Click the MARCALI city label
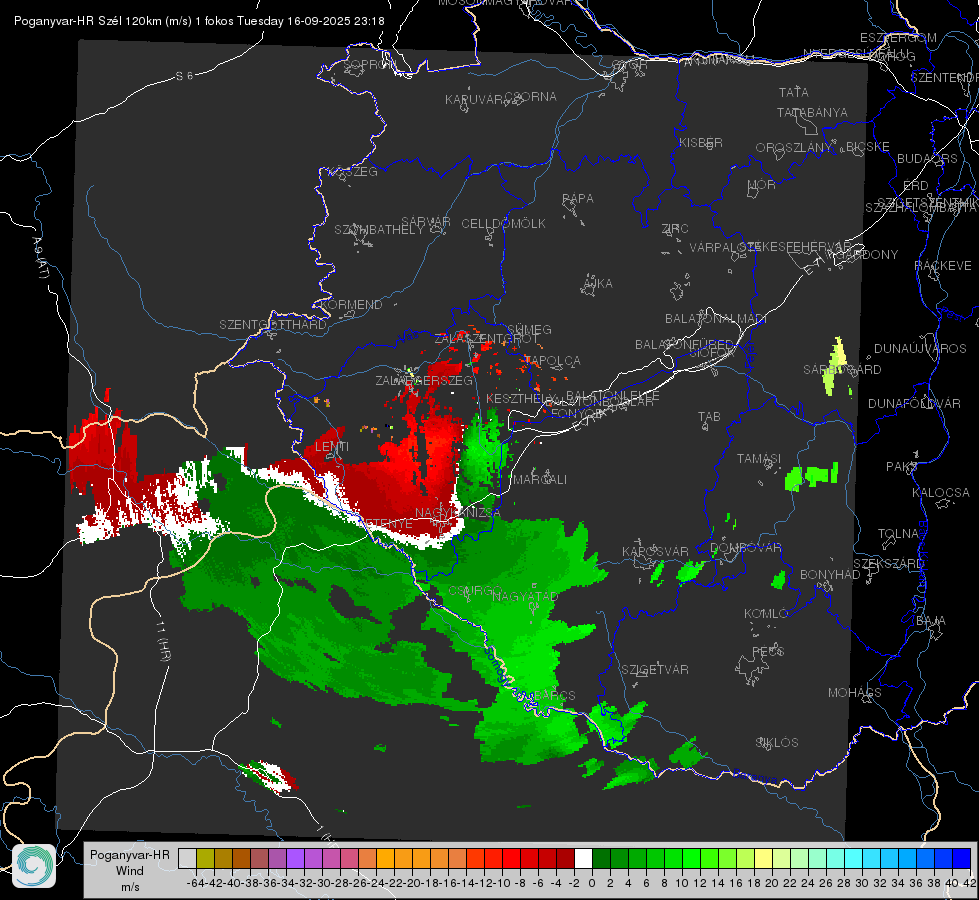979x900 pixels. tap(540, 480)
